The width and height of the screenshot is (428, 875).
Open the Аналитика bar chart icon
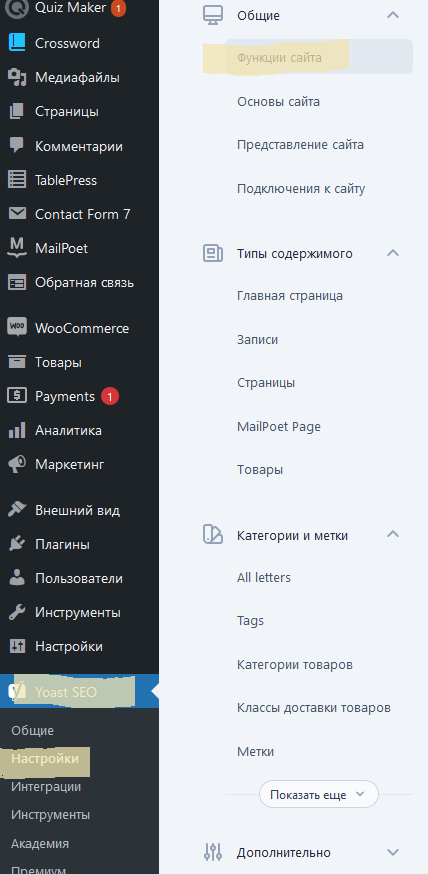(x=17, y=430)
